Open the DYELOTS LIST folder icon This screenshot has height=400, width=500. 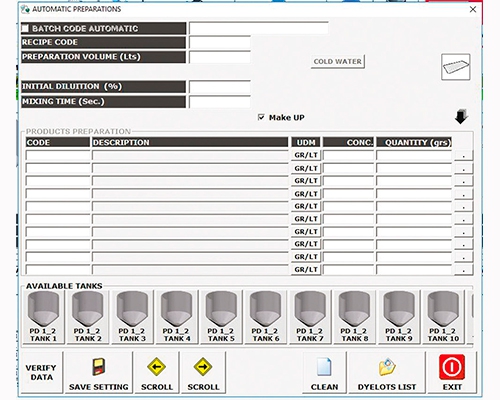pyautogui.click(x=387, y=367)
